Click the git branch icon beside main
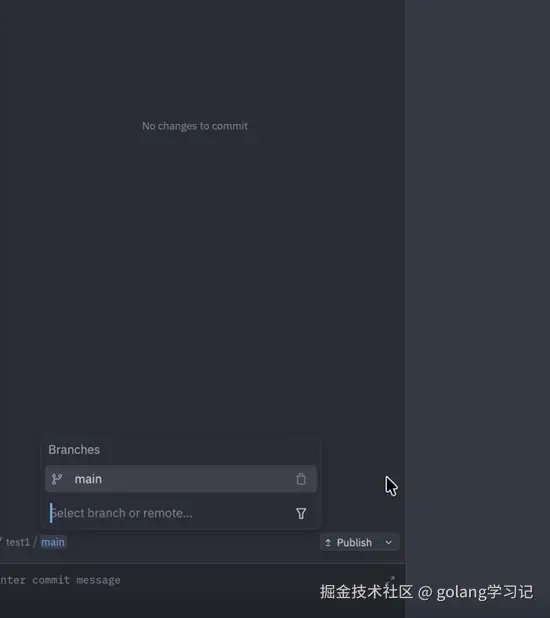This screenshot has height=618, width=550. 57,479
